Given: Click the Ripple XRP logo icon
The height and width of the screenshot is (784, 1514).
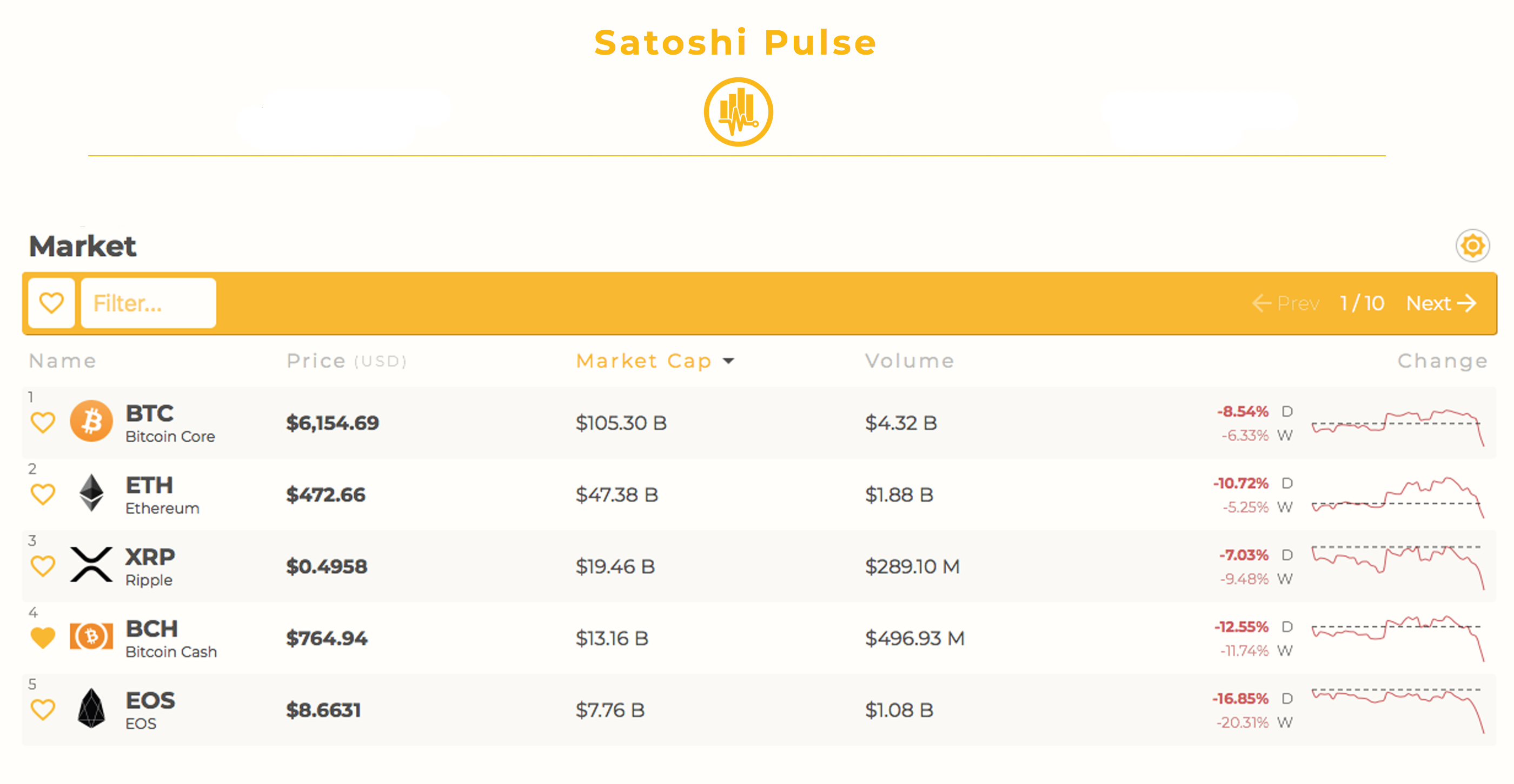Looking at the screenshot, I should click(91, 564).
